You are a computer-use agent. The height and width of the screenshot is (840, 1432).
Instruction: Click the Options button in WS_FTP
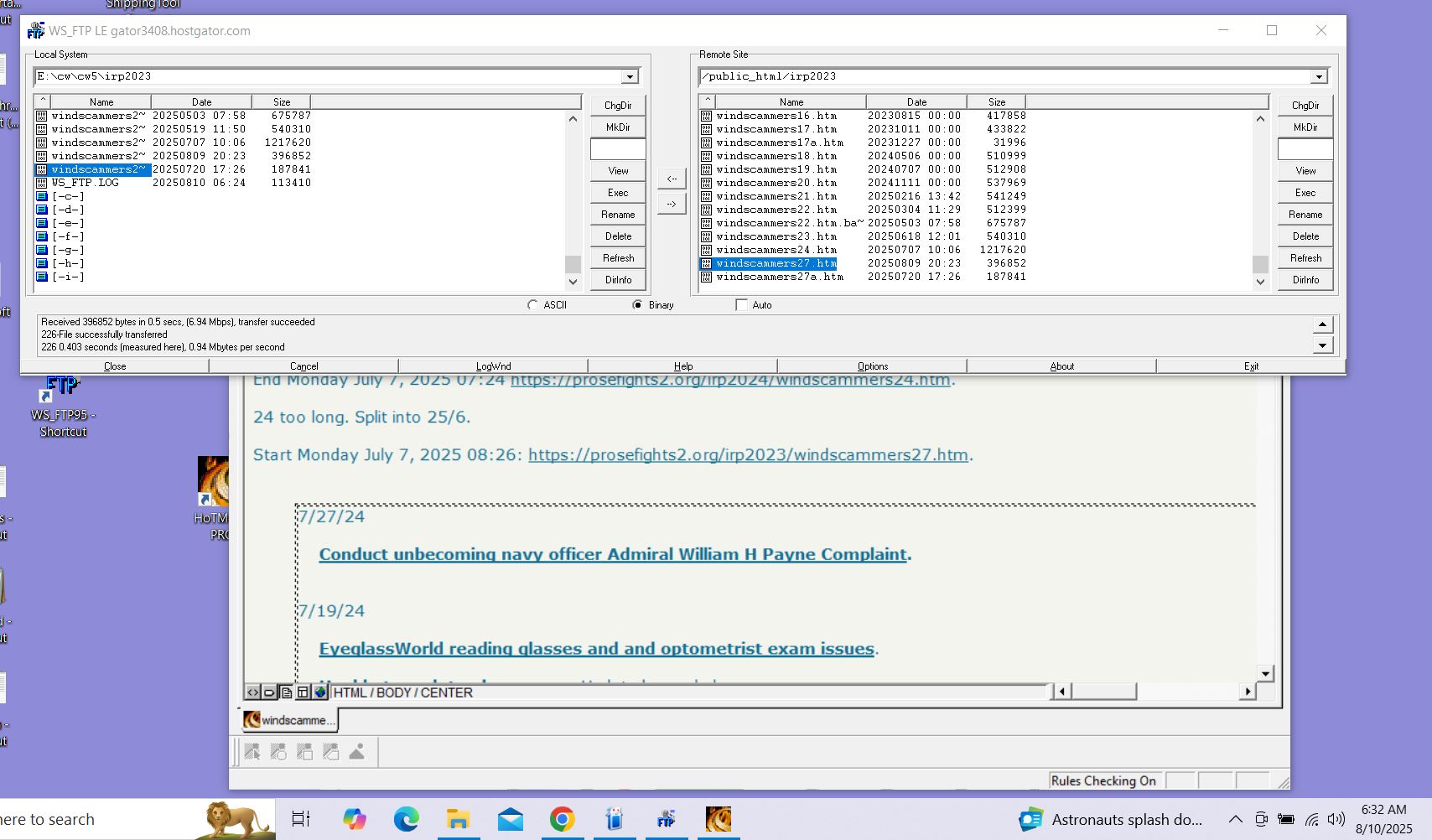click(872, 366)
